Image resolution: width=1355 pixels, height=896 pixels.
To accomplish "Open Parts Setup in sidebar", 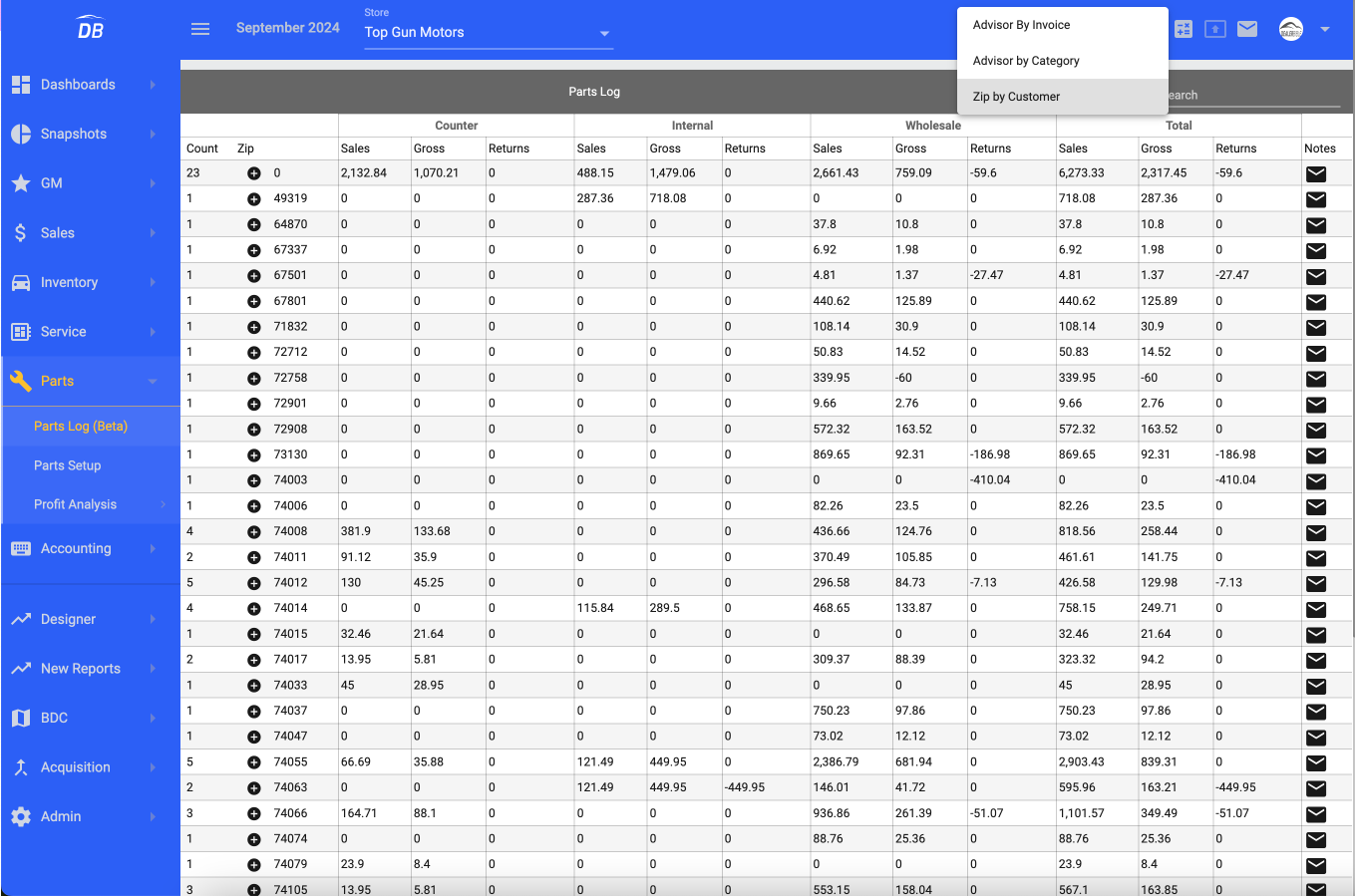I will point(68,465).
